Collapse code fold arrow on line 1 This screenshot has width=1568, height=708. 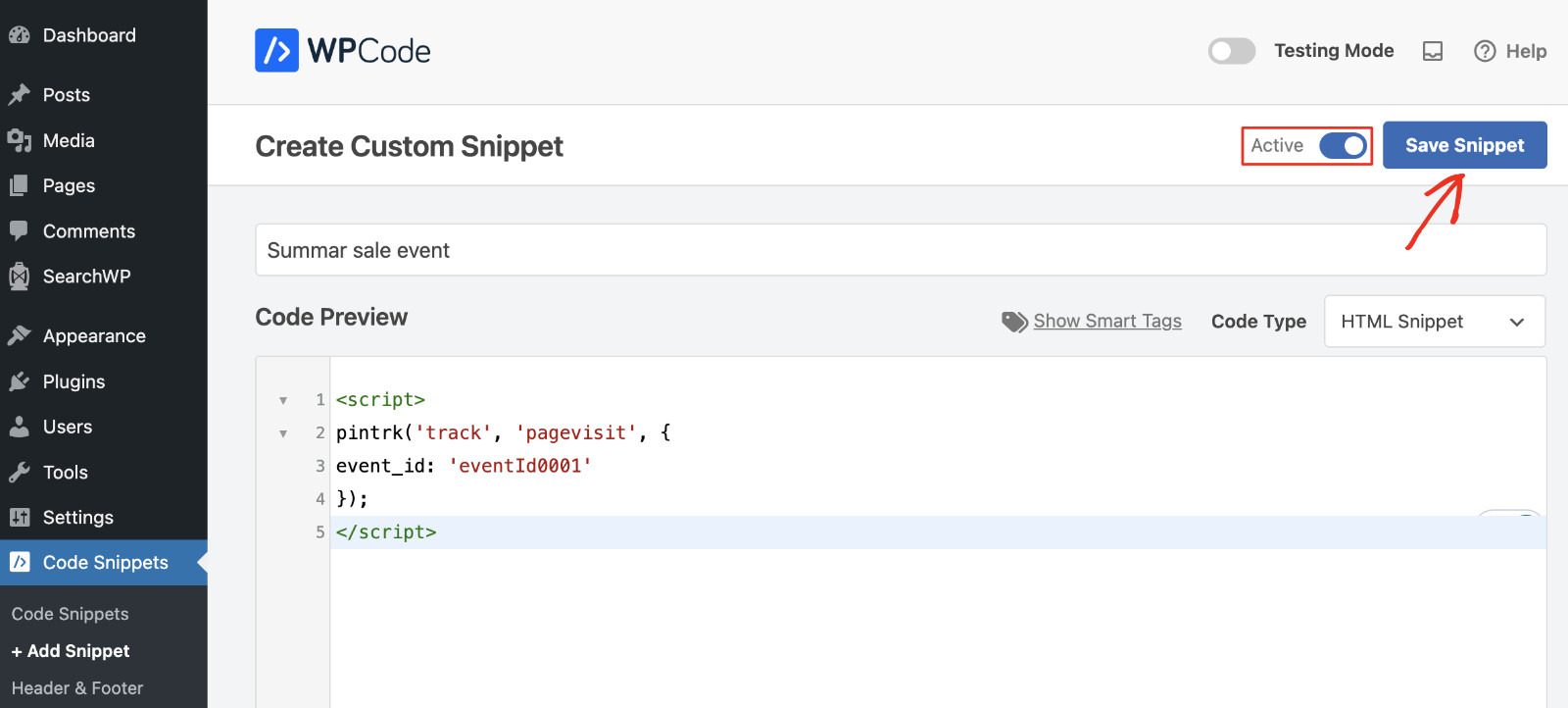pyautogui.click(x=283, y=400)
